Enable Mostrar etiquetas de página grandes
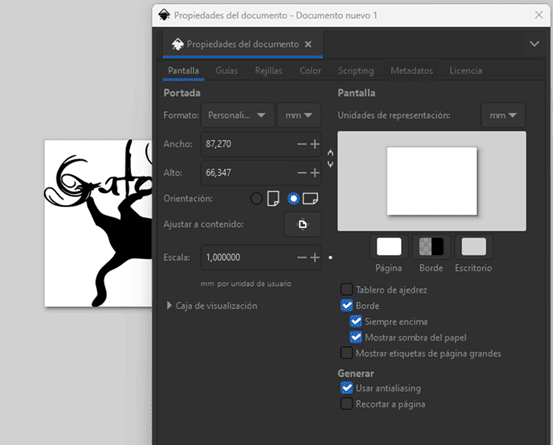Screen dimensions: 553x445 pos(346,353)
